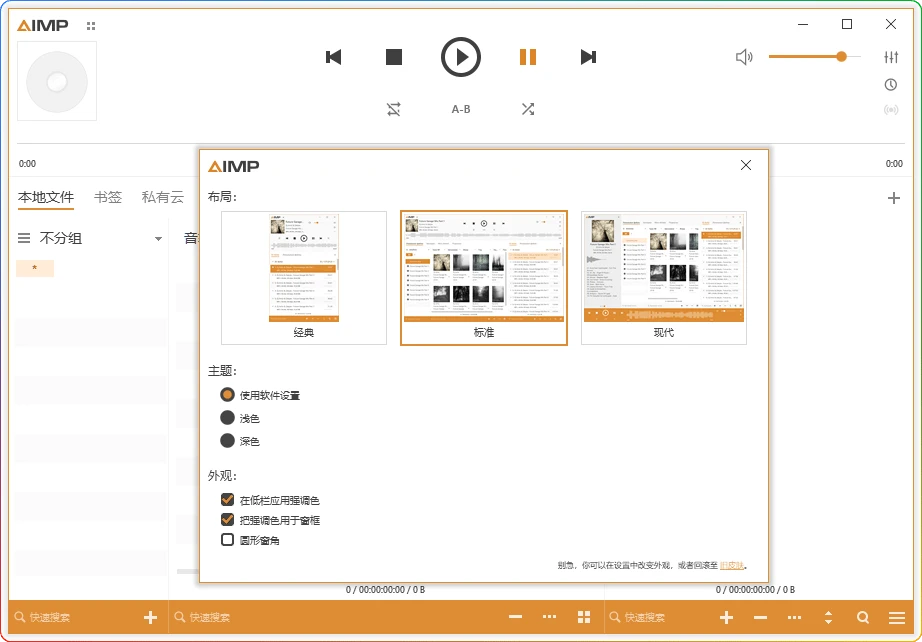Screen dimensions: 922x642
Task: Activate the magnifier search icon
Action: (863, 617)
